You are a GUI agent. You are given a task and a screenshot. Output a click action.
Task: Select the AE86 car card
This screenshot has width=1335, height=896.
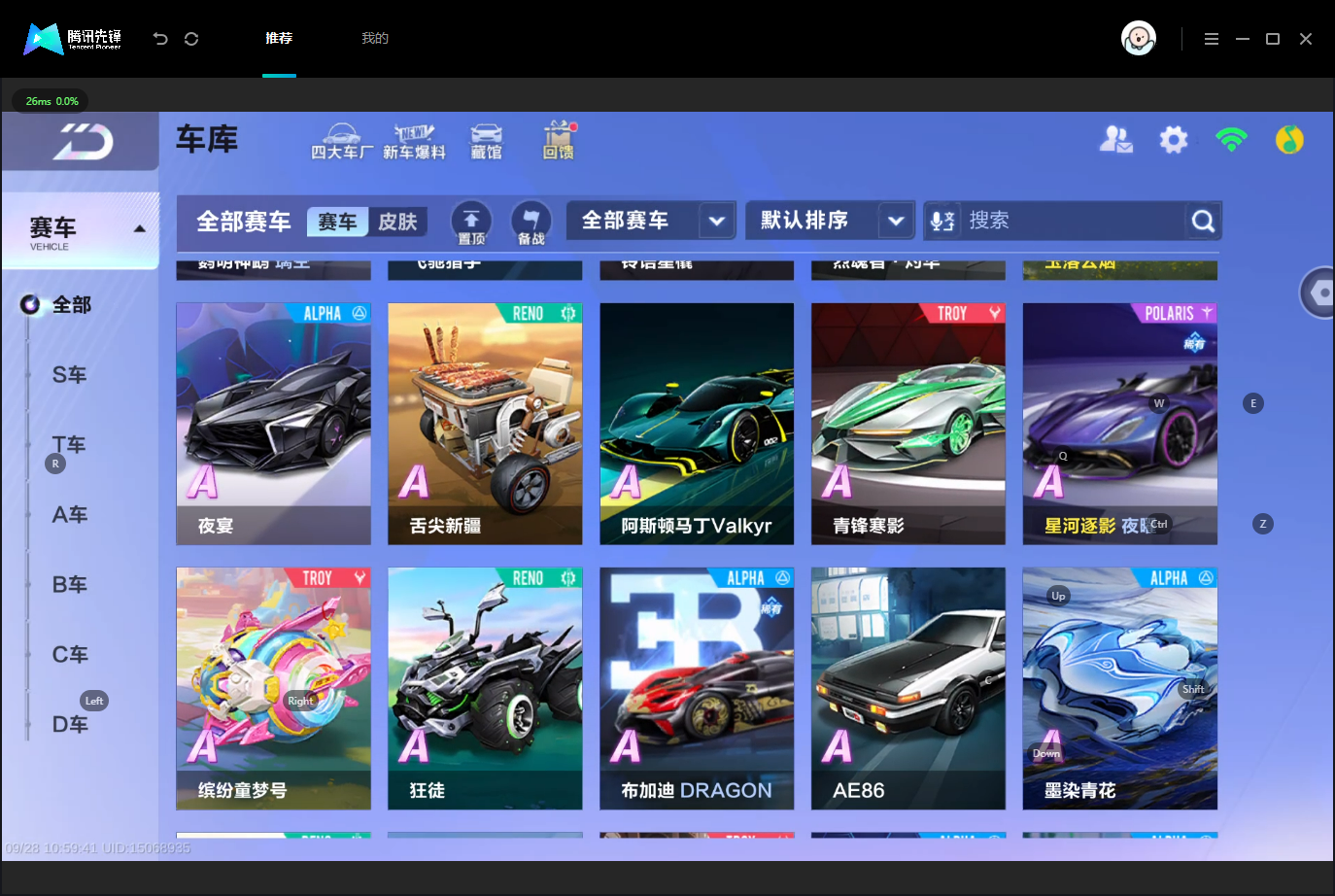click(908, 688)
